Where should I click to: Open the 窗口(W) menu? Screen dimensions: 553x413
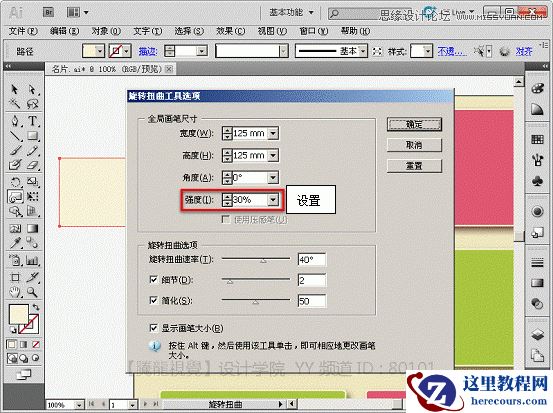[314, 31]
